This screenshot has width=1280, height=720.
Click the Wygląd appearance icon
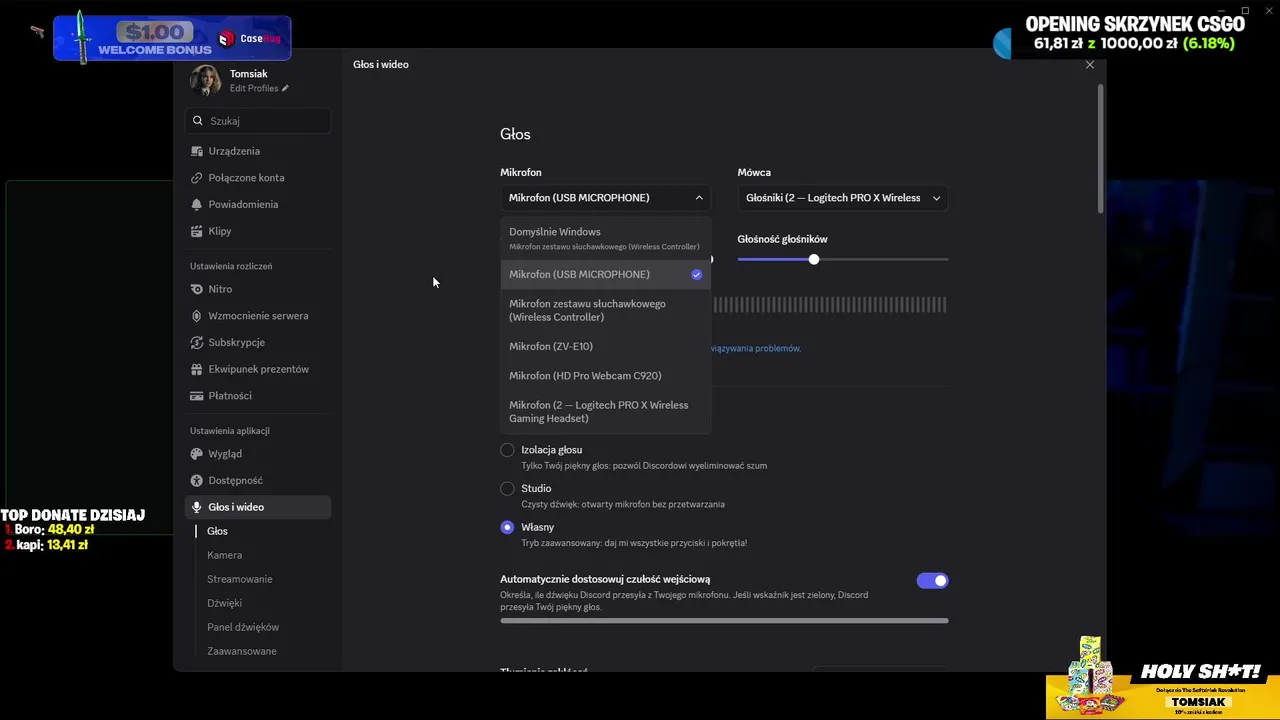pyautogui.click(x=197, y=454)
